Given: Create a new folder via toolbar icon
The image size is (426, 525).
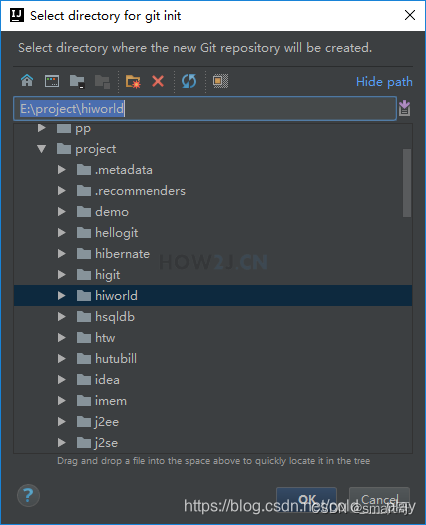Looking at the screenshot, I should (x=133, y=81).
